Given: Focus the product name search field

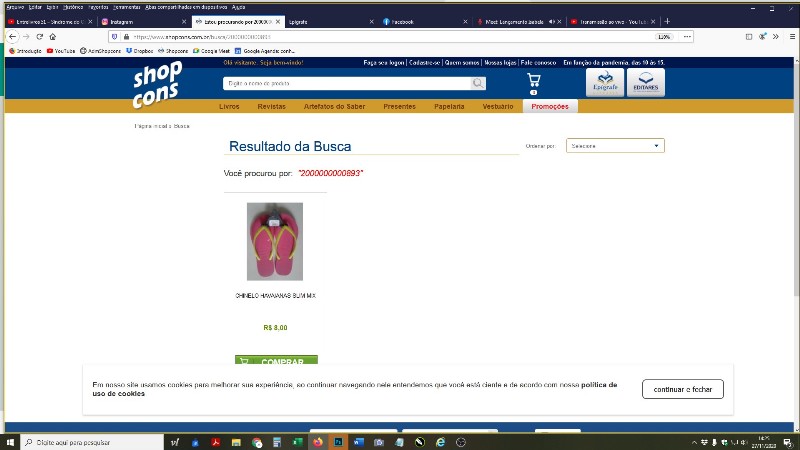Looking at the screenshot, I should [346, 84].
